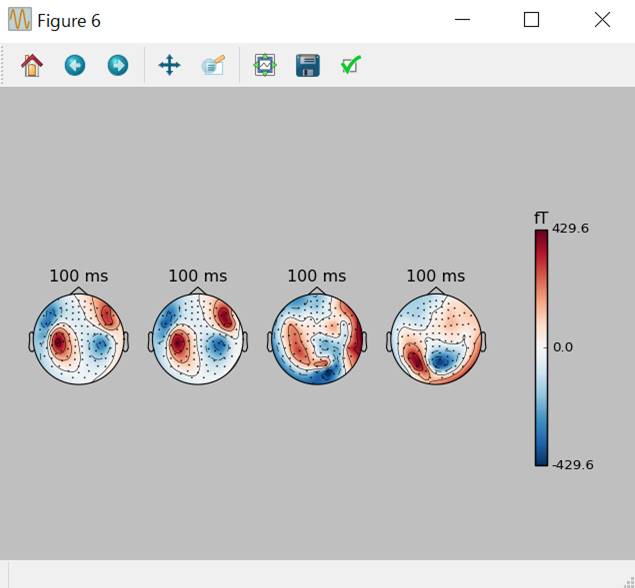The width and height of the screenshot is (635, 588).
Task: Reset view with the Home icon
Action: pyautogui.click(x=32, y=66)
